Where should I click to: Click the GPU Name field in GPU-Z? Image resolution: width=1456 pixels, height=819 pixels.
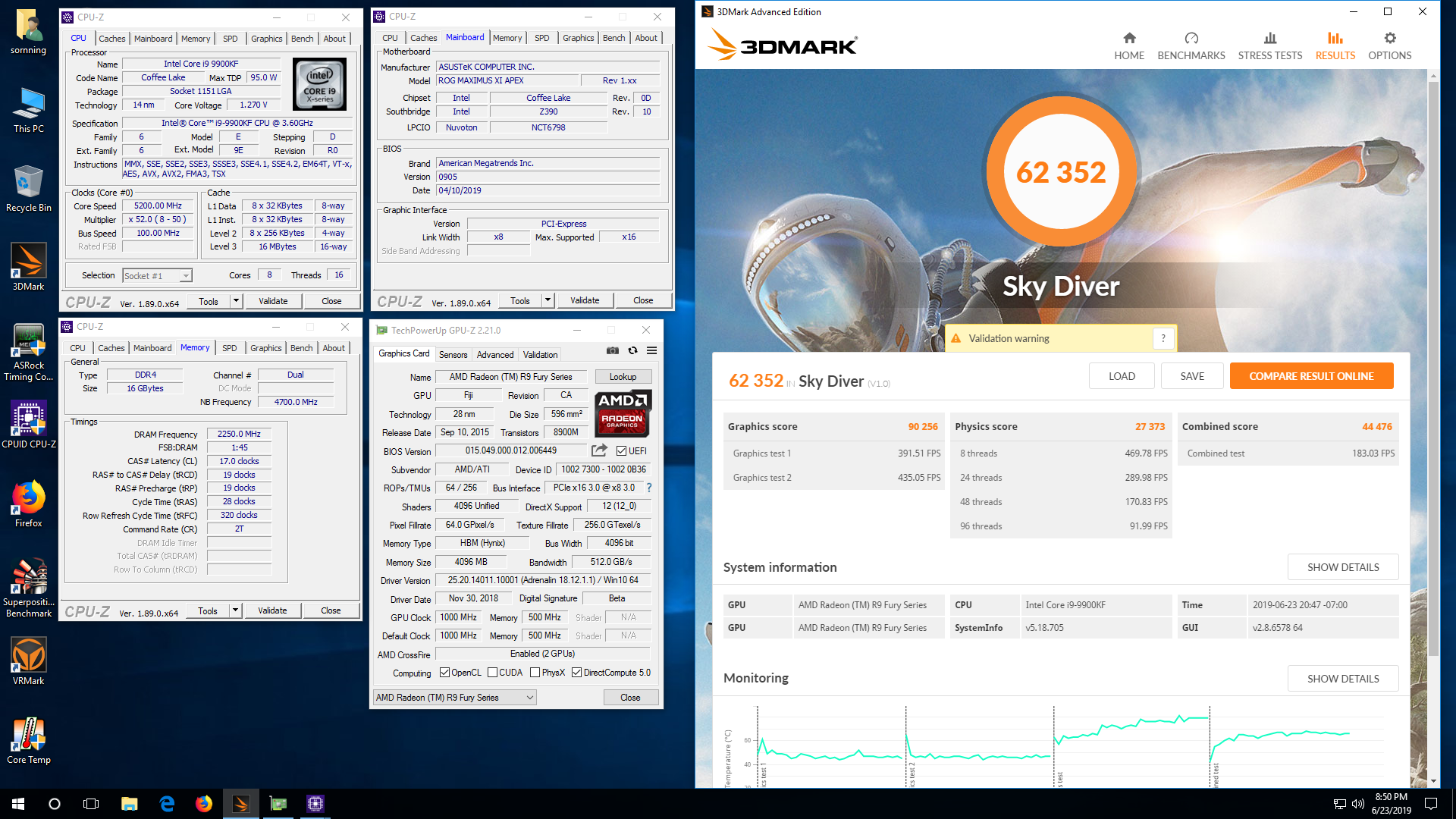tap(510, 377)
